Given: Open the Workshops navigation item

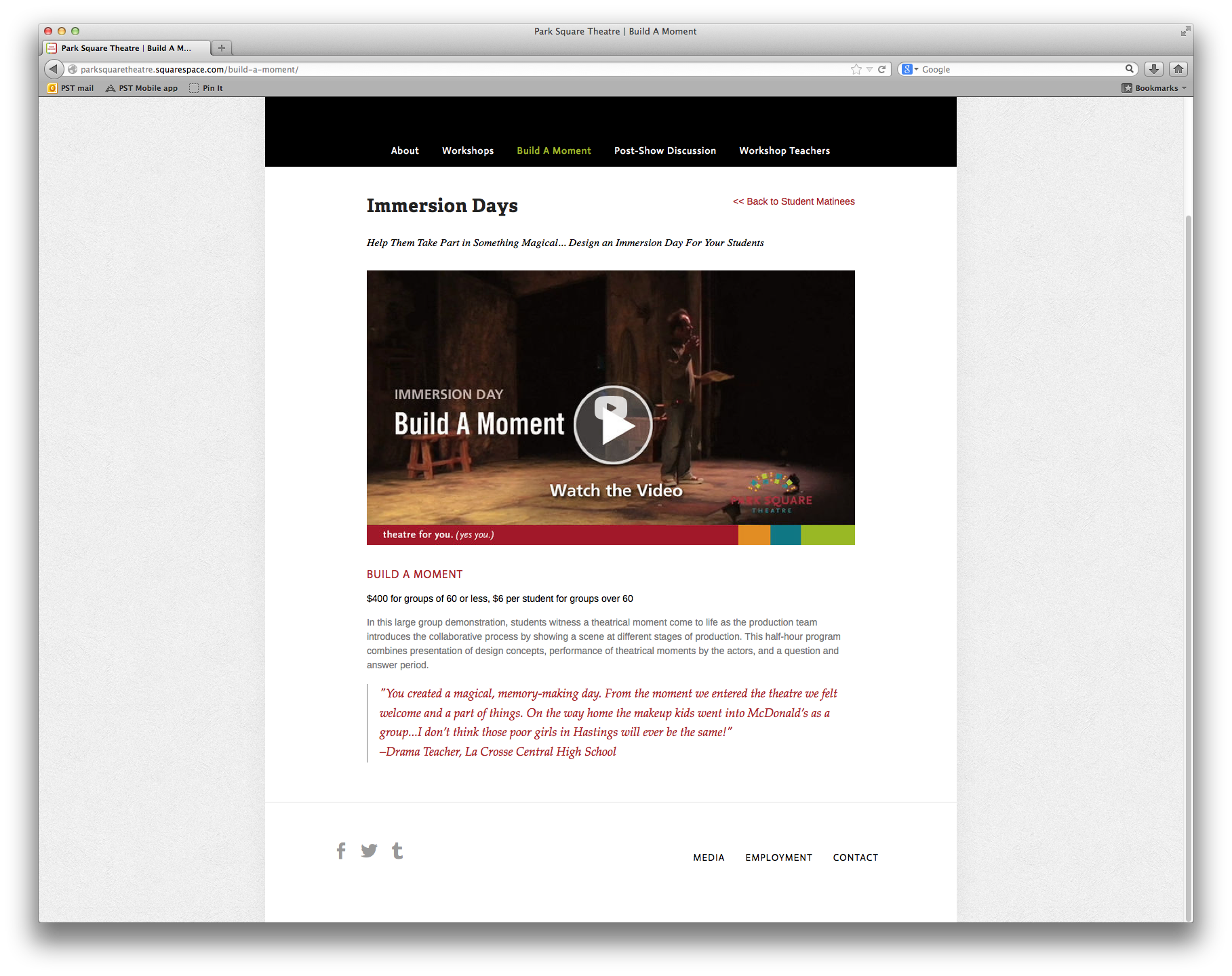Looking at the screenshot, I should (x=468, y=150).
